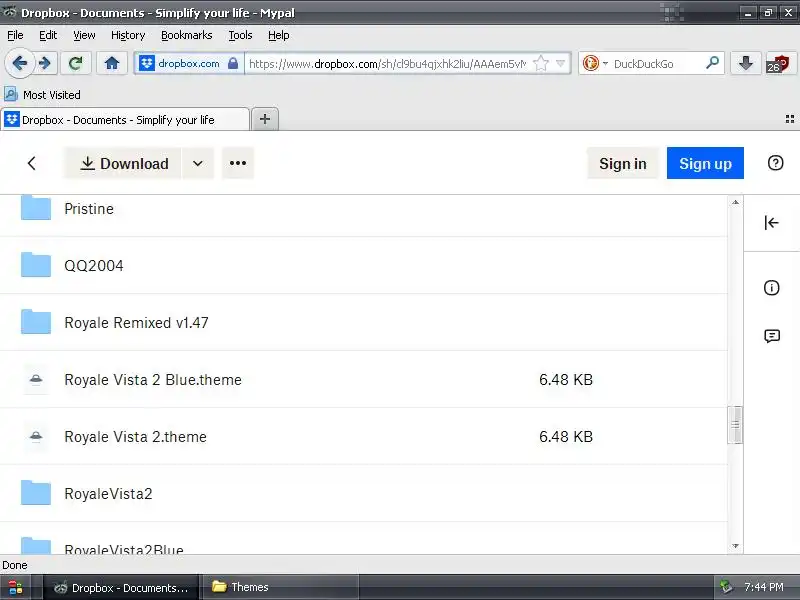Open the Dropbox help question-mark icon
Viewport: 800px width, 600px height.
click(775, 163)
